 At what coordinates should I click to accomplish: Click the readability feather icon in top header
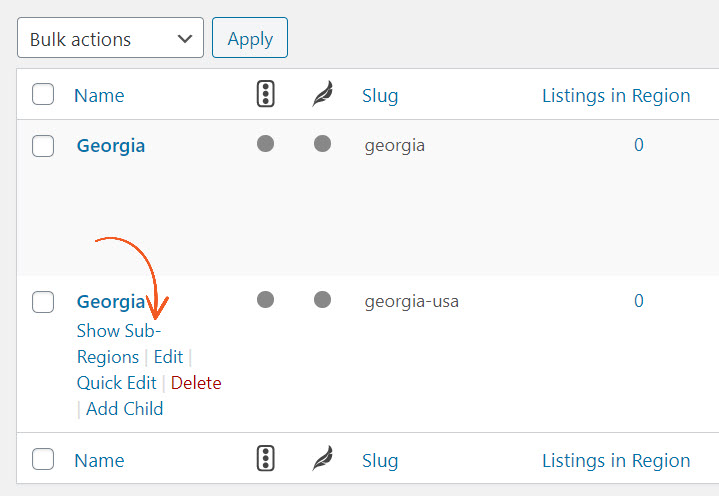(x=322, y=94)
